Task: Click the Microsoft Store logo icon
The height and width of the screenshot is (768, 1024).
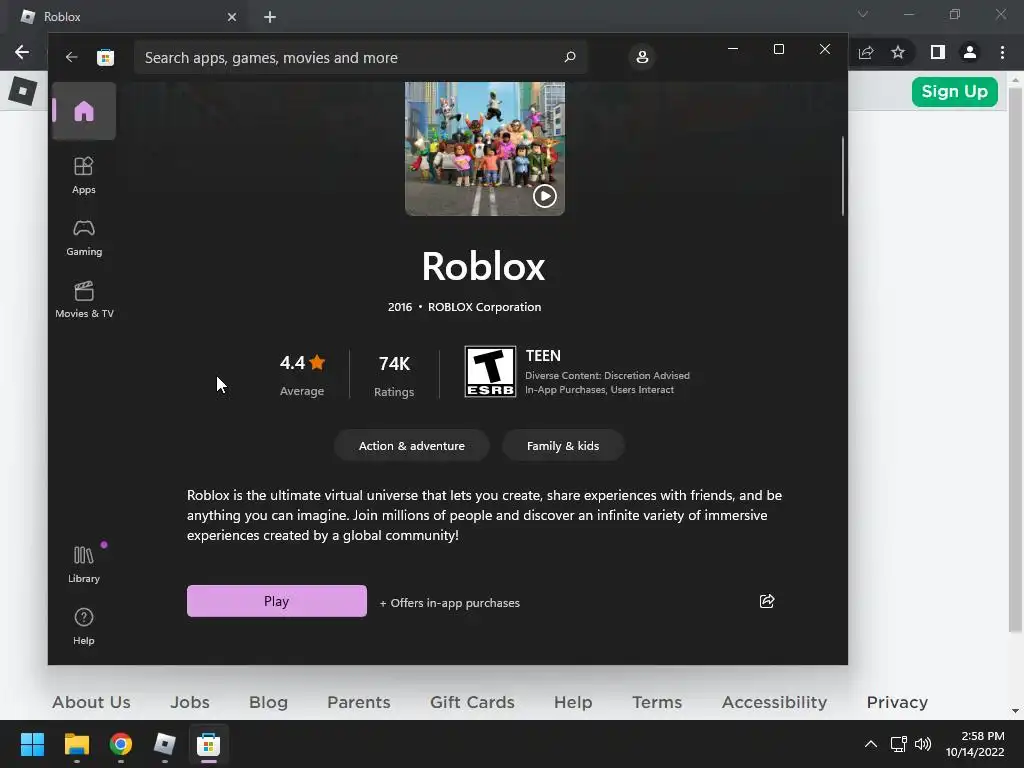Action: coord(105,57)
